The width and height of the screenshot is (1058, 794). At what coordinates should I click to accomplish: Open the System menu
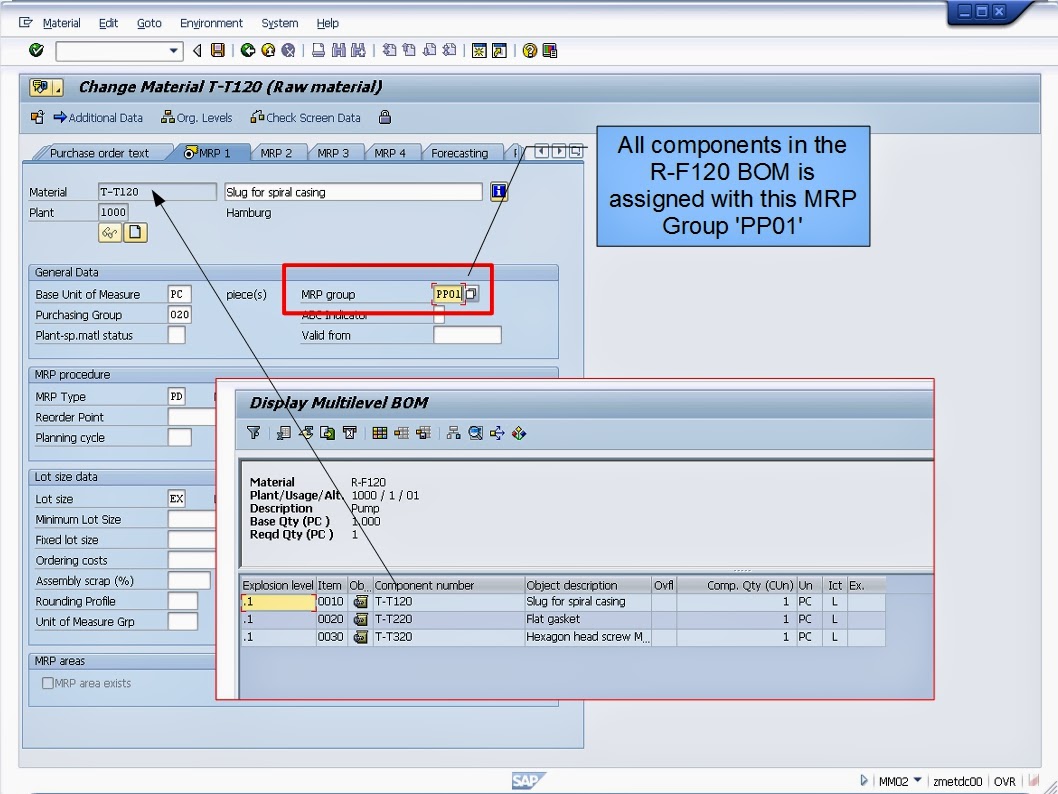pyautogui.click(x=279, y=23)
